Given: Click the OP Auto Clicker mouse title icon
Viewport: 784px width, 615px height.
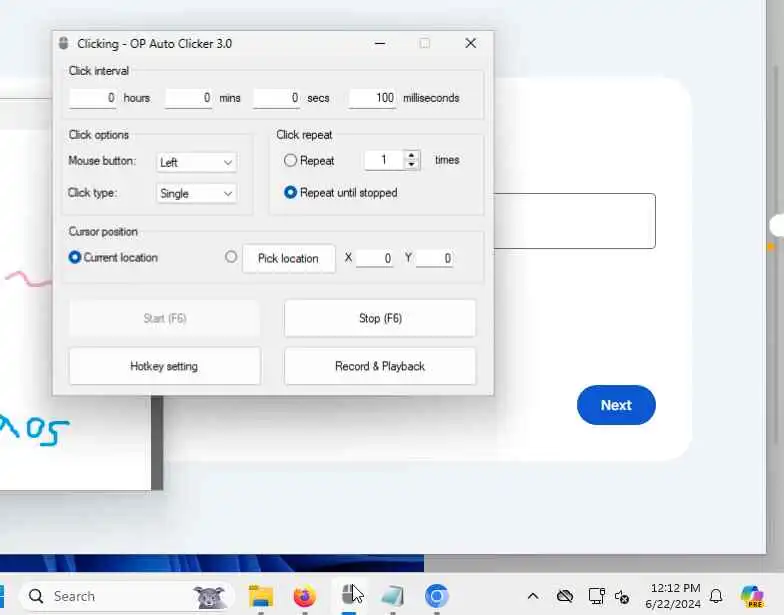Looking at the screenshot, I should pos(64,44).
